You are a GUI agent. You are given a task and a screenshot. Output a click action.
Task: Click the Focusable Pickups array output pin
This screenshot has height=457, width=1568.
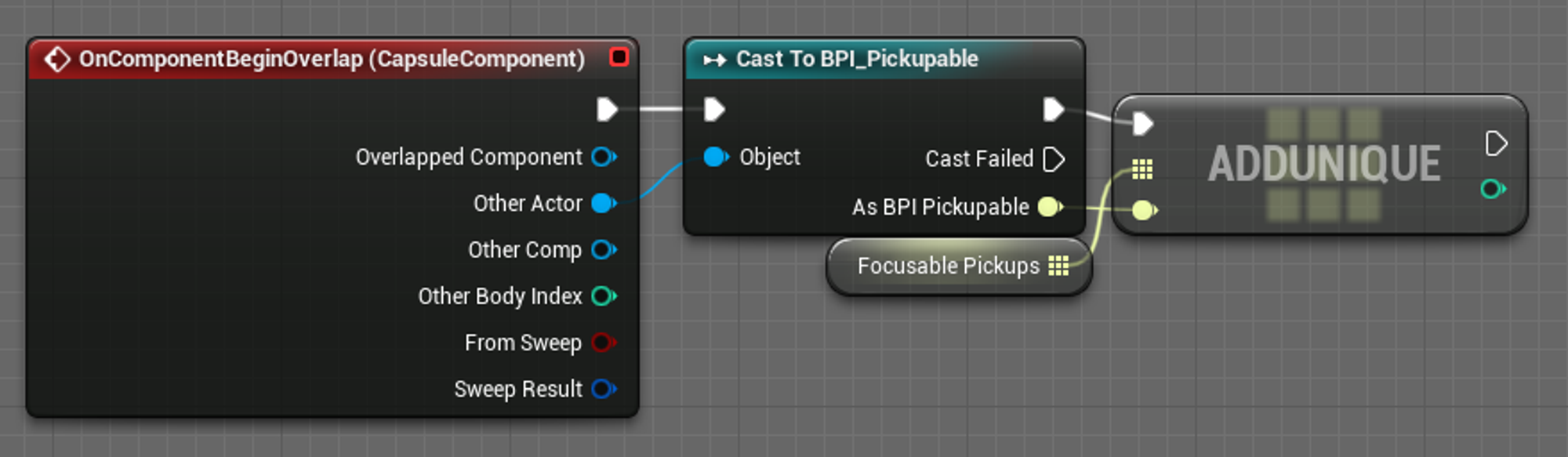coord(1058,267)
